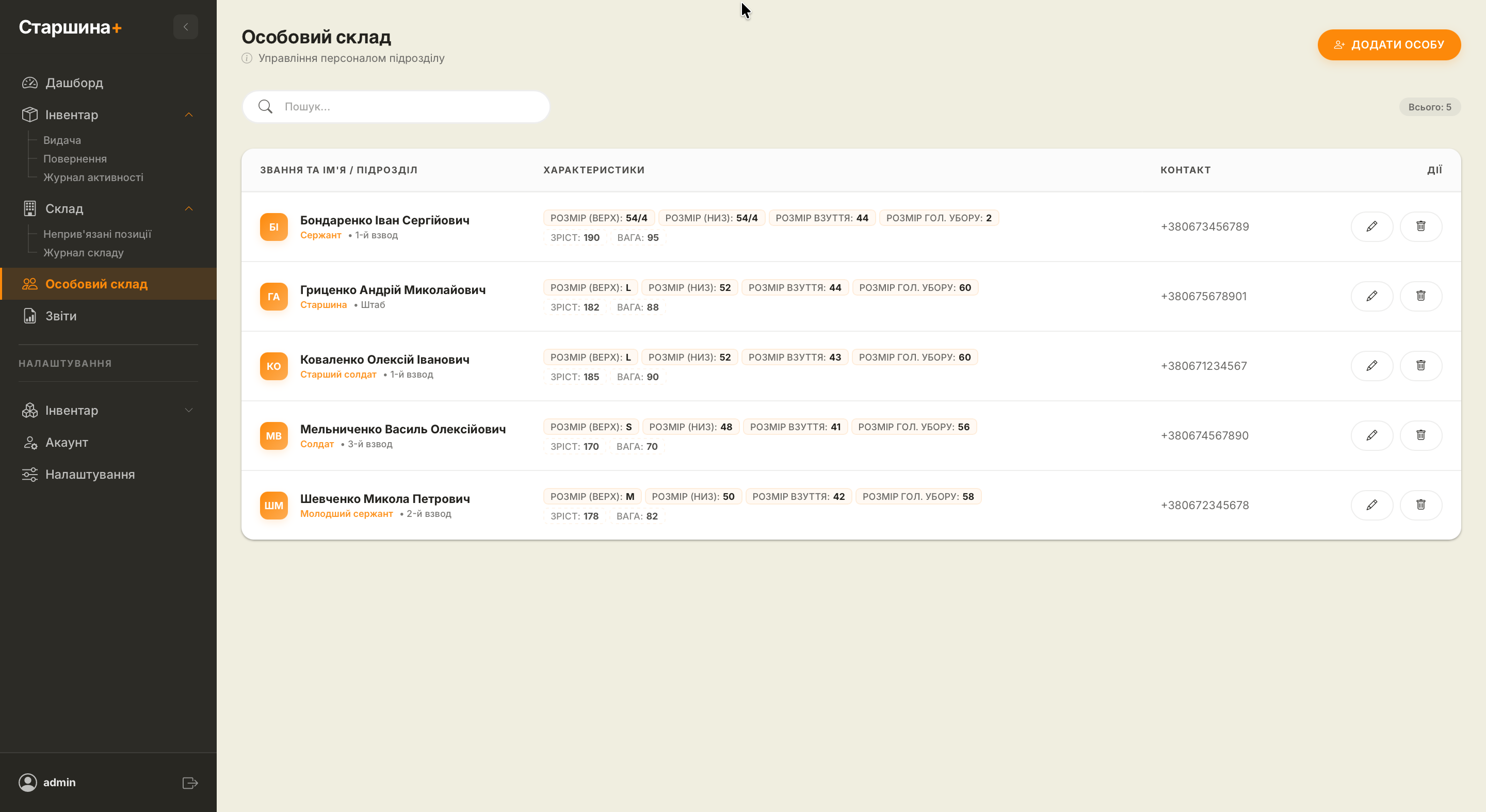Viewport: 1486px width, 812px height.
Task: Collapse the Склад section chevron
Action: point(189,209)
